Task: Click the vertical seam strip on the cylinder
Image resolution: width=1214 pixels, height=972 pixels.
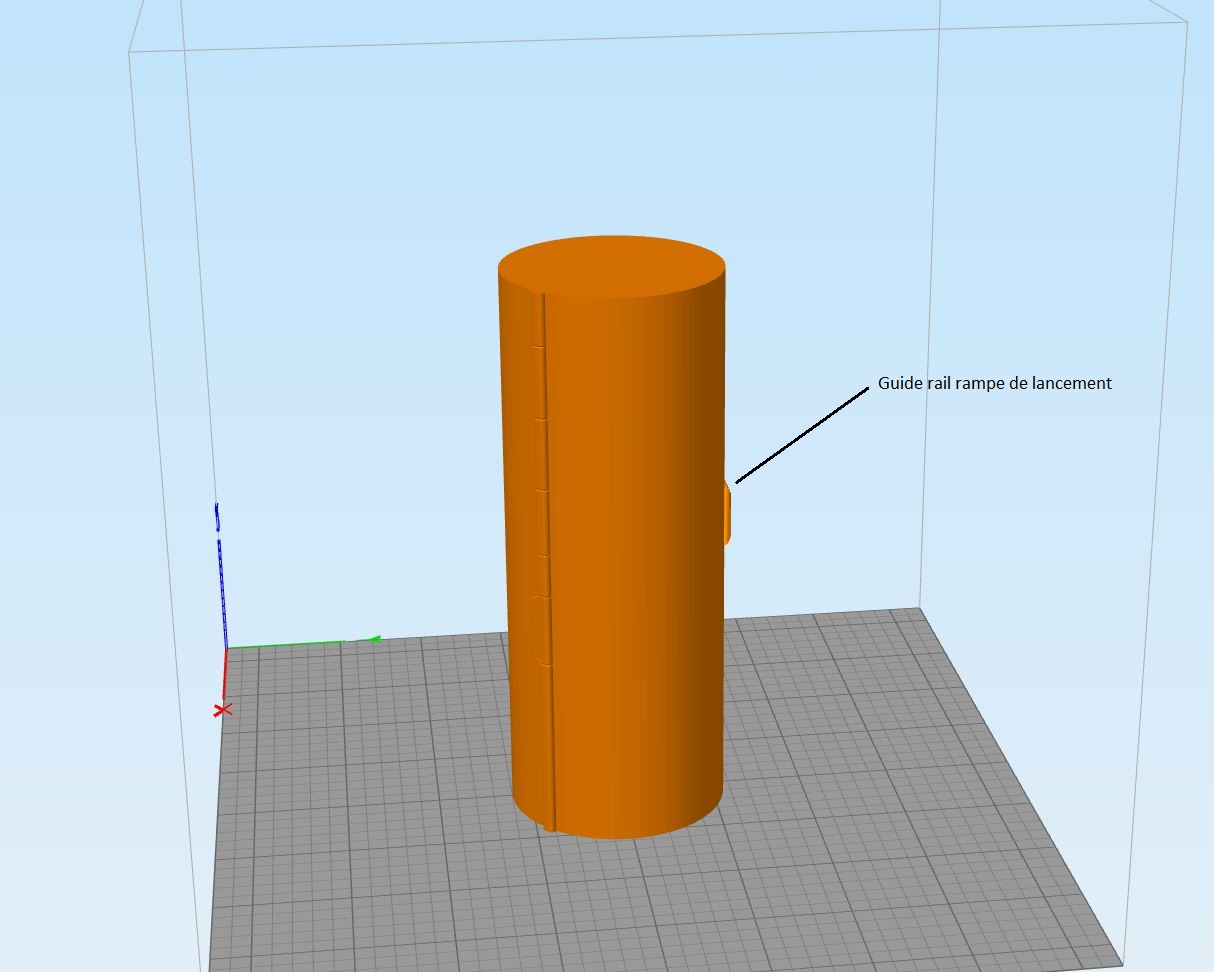Action: pyautogui.click(x=545, y=560)
